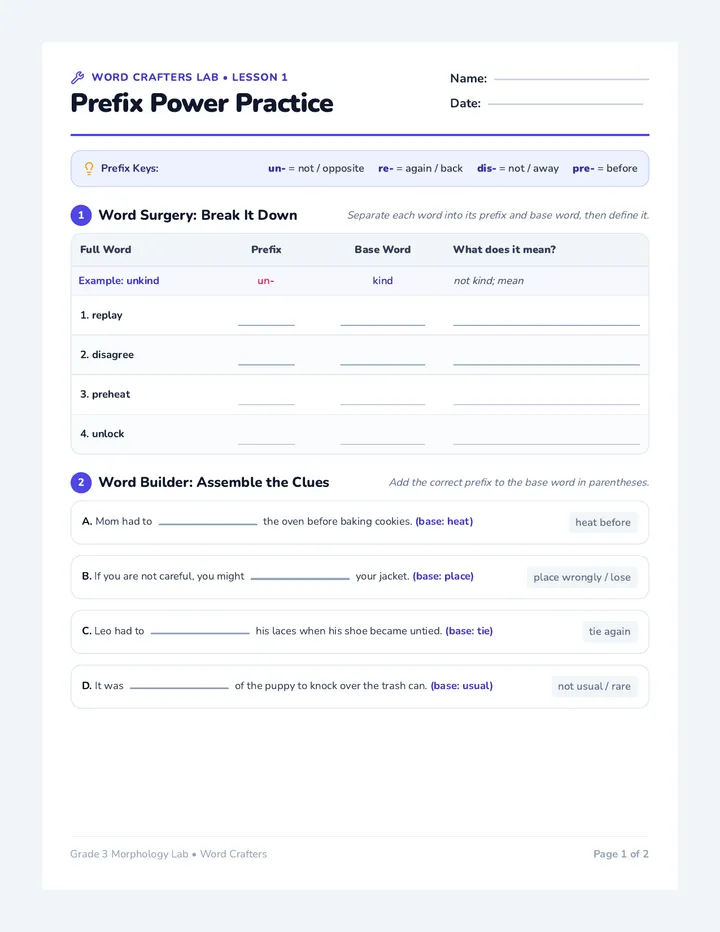Click the 'Page 1 of 2' footer text
This screenshot has width=720, height=932.
pyautogui.click(x=621, y=854)
